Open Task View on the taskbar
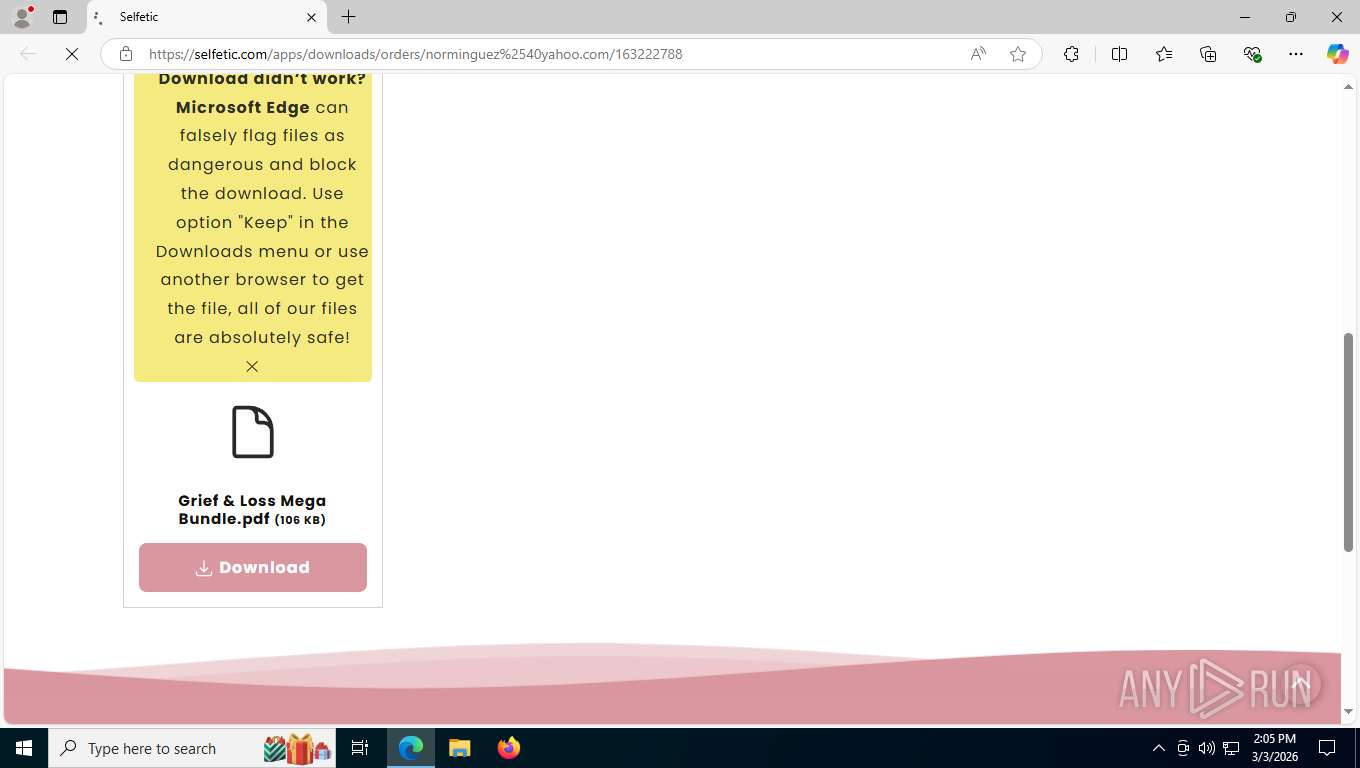 [360, 748]
